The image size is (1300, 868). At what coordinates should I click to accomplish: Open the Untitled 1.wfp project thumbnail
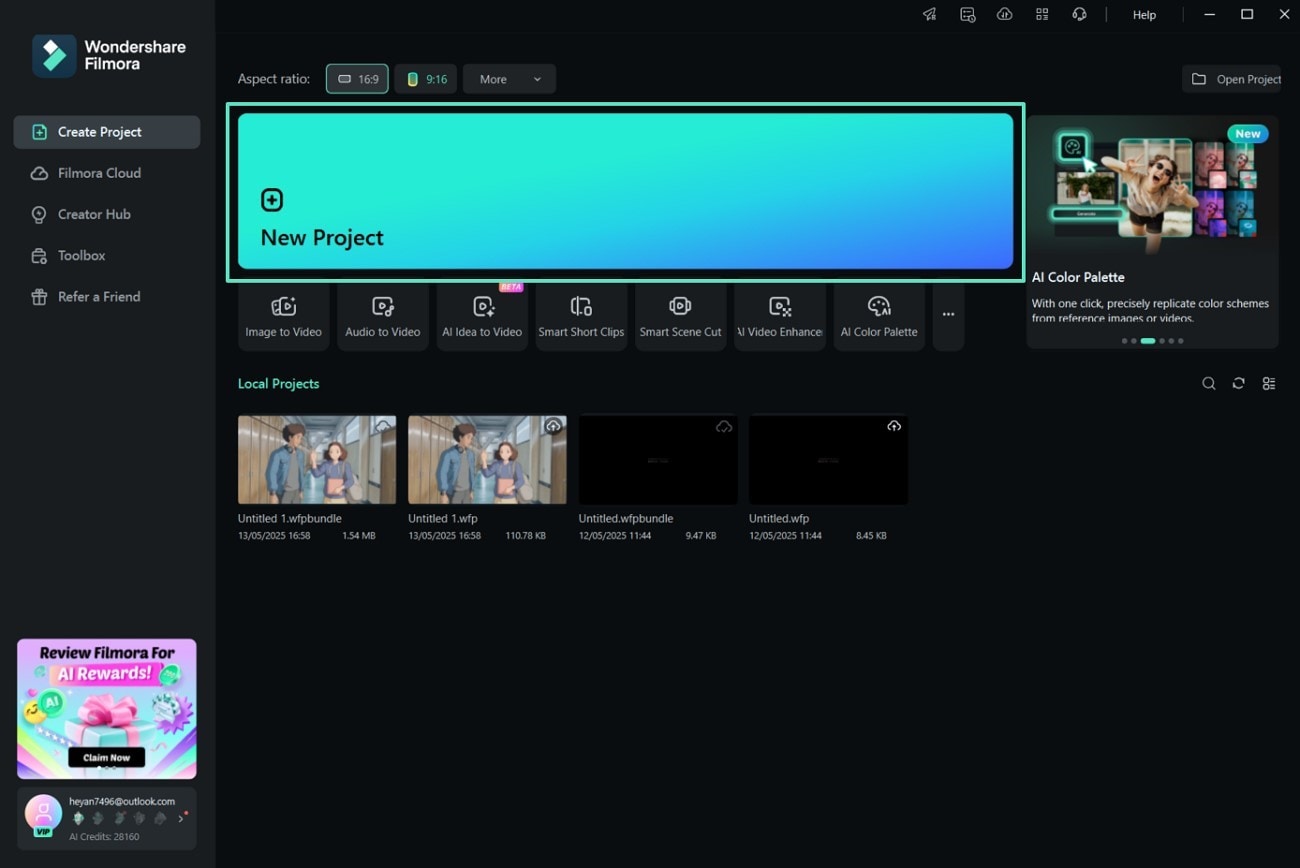(487, 459)
